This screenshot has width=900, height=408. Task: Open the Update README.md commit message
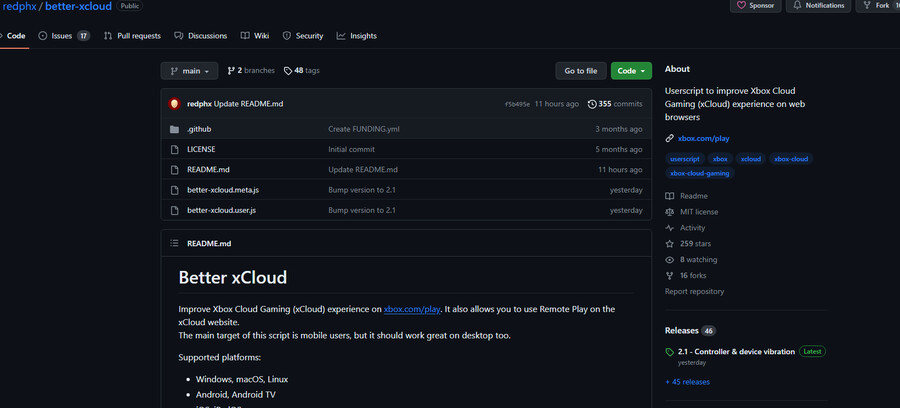click(x=249, y=104)
